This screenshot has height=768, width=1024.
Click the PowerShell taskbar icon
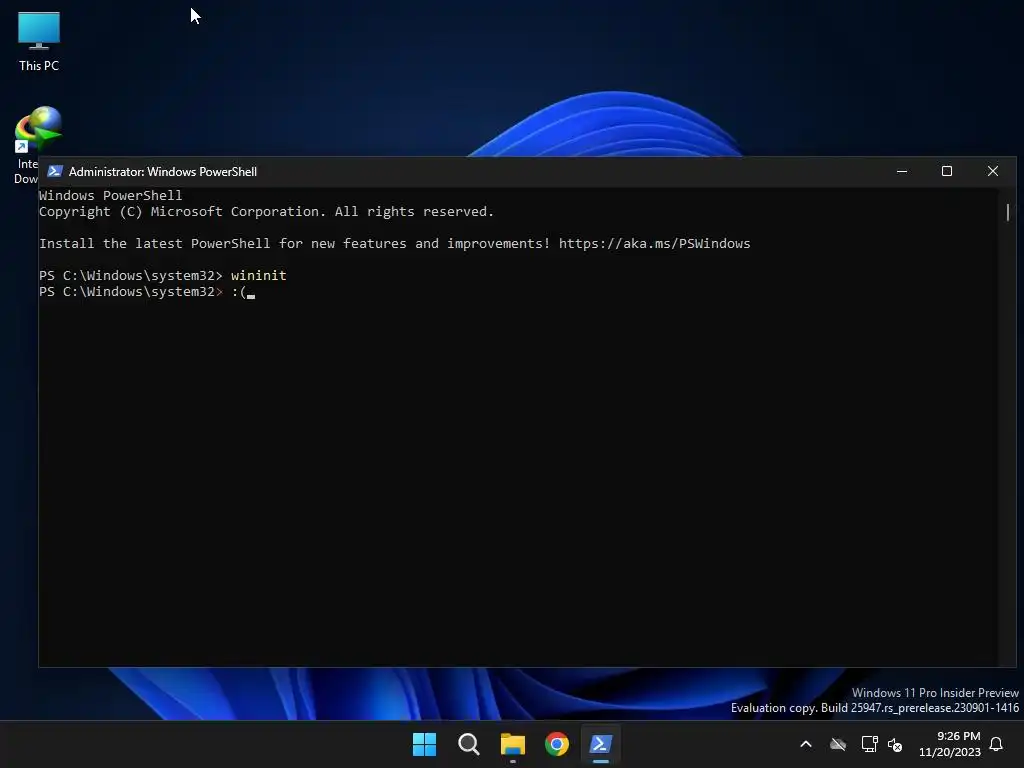(x=601, y=744)
